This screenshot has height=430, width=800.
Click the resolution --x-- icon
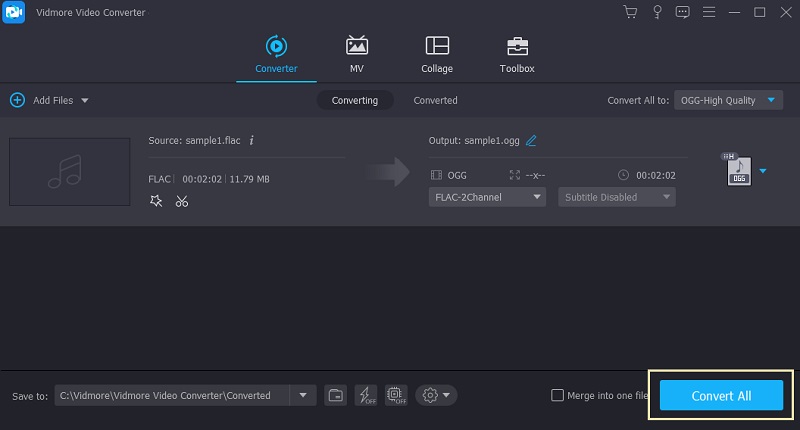515,175
